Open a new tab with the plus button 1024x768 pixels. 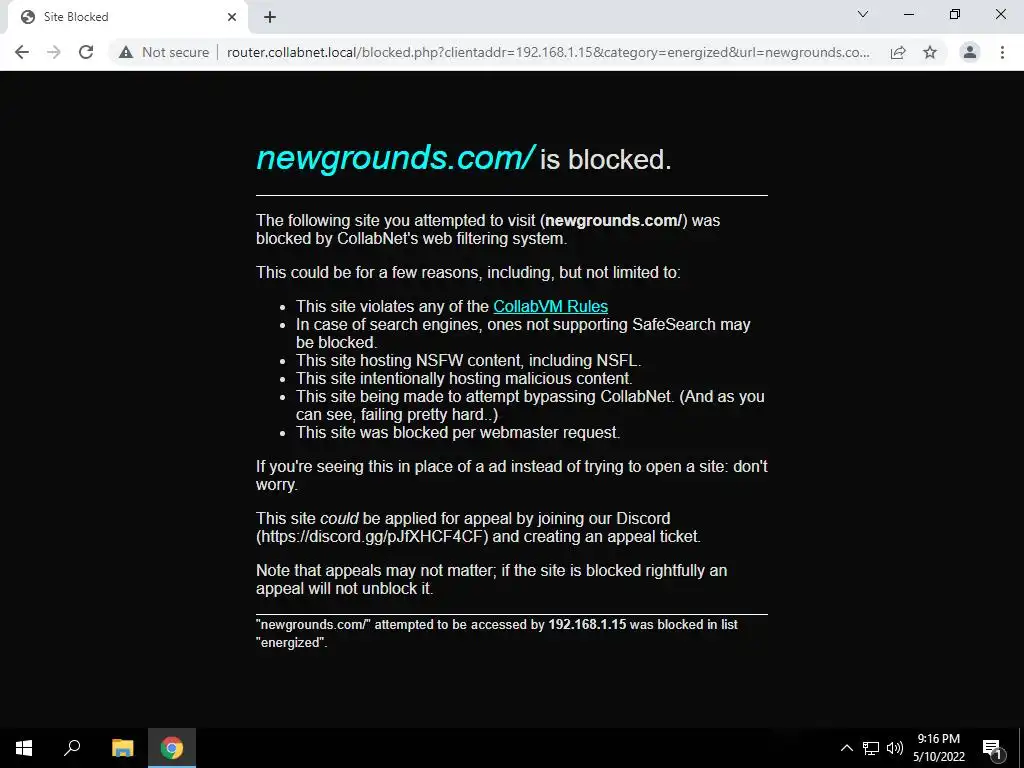pos(270,17)
